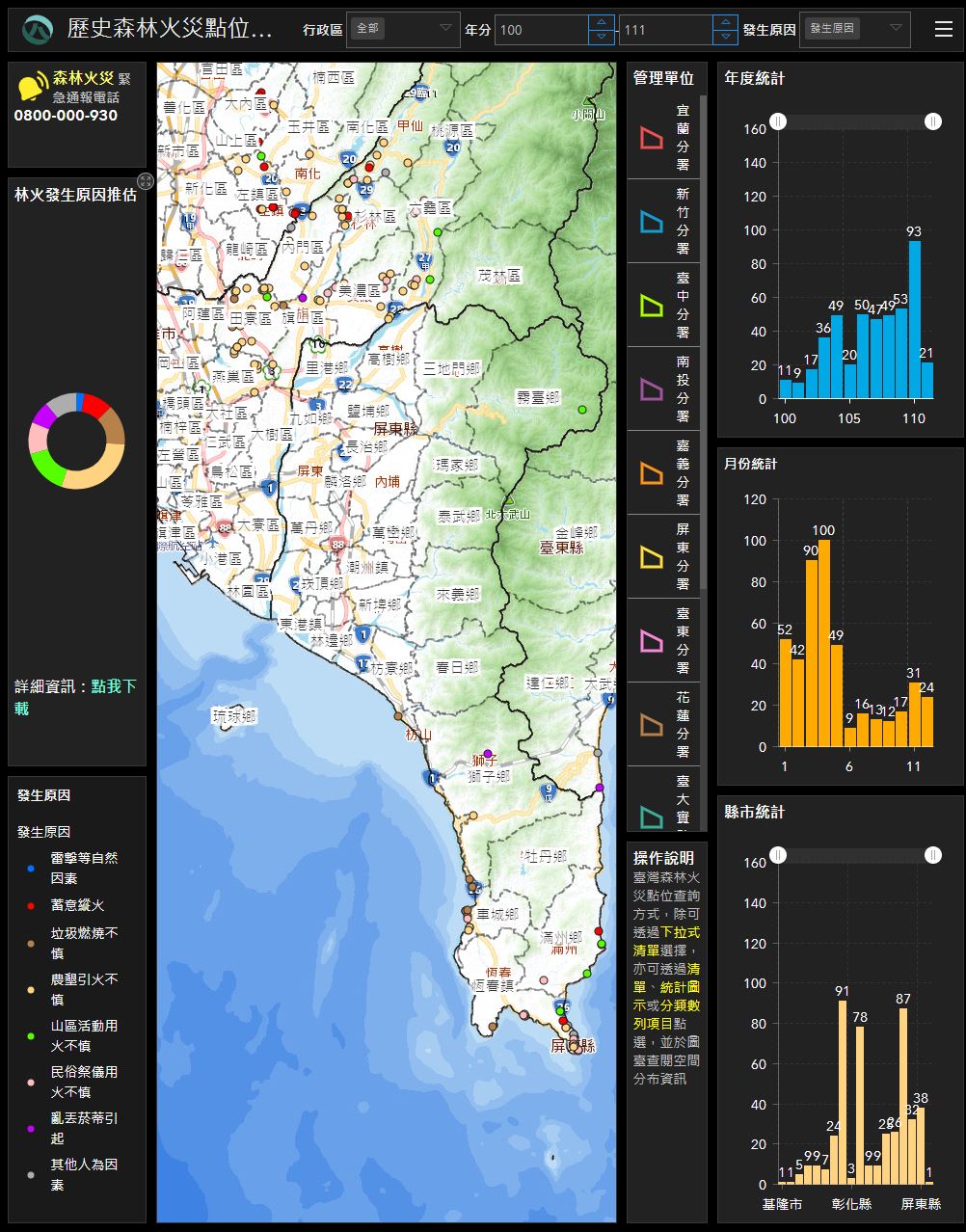Viewport: 966px width, 1232px height.
Task: Open the 行政區 dropdown
Action: click(402, 29)
